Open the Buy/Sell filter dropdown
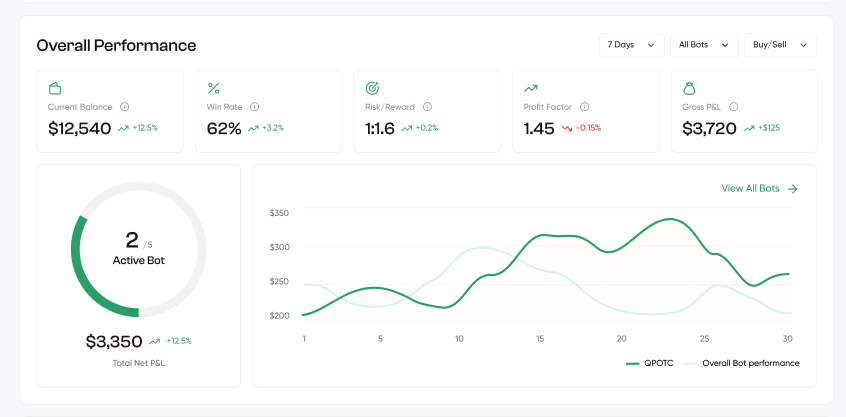Image resolution: width=846 pixels, height=417 pixels. (780, 45)
